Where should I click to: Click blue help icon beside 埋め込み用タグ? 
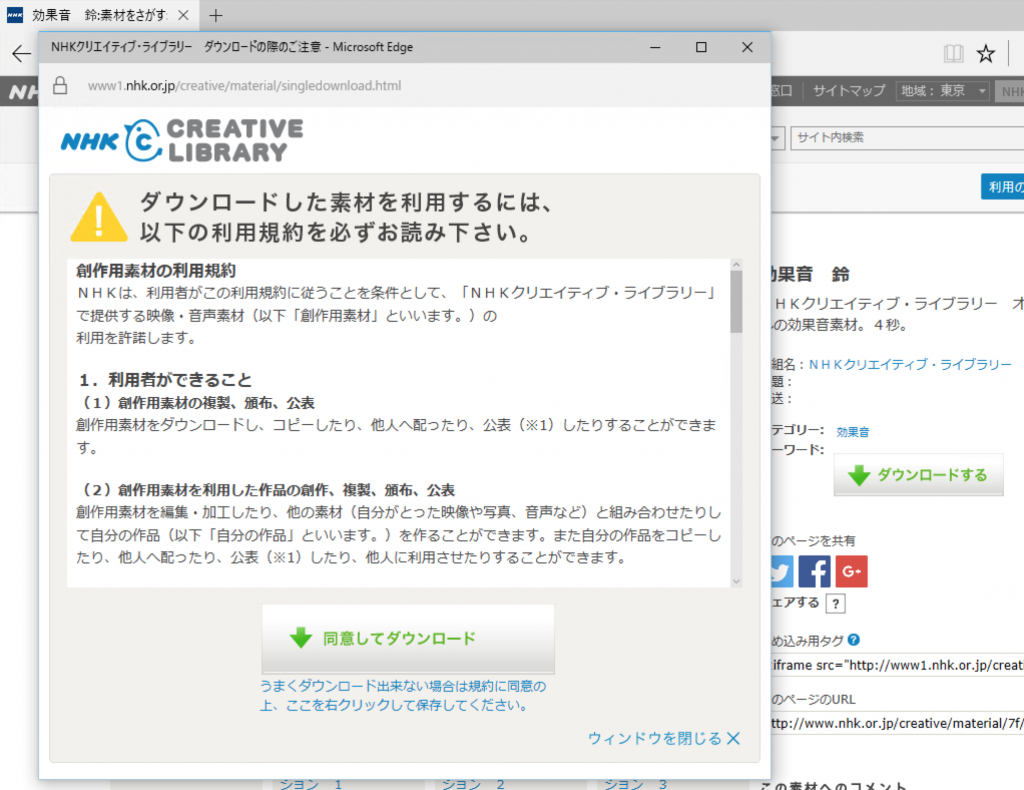(x=854, y=640)
